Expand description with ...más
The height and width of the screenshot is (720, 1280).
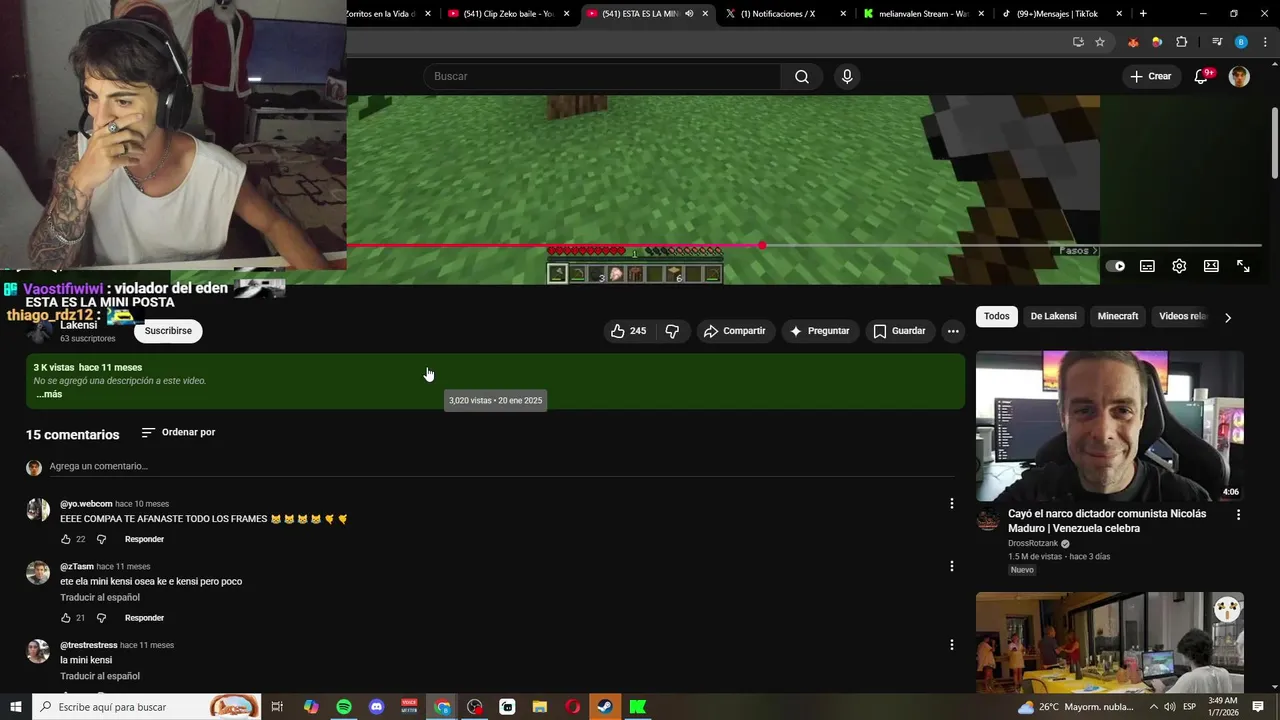(x=49, y=395)
